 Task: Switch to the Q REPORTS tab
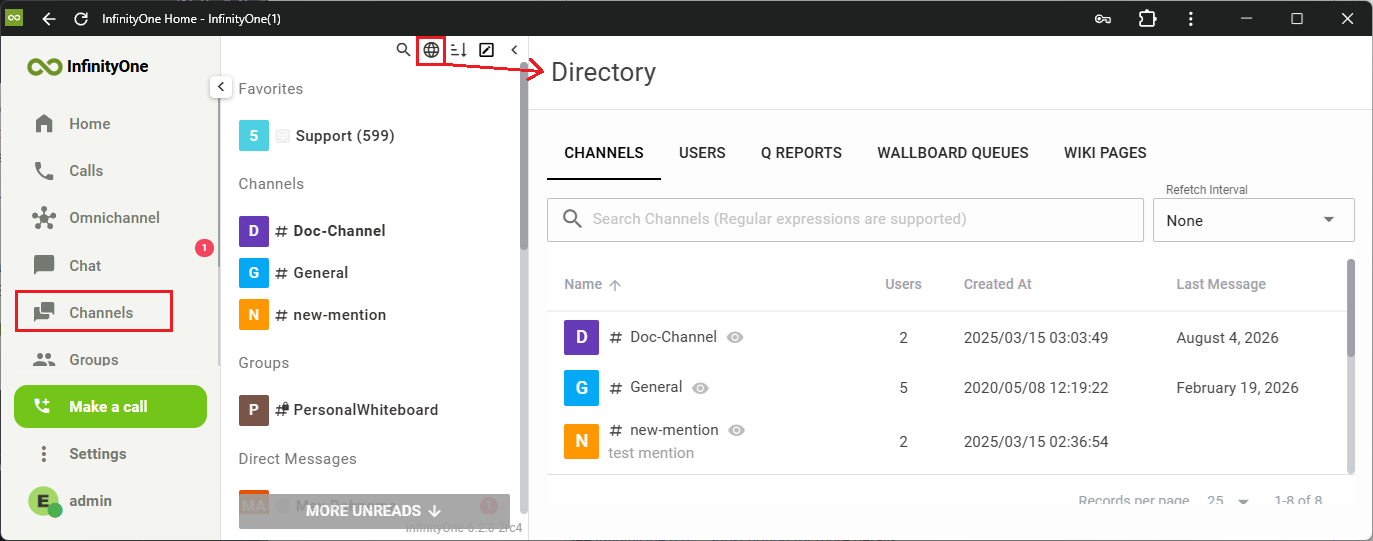801,153
